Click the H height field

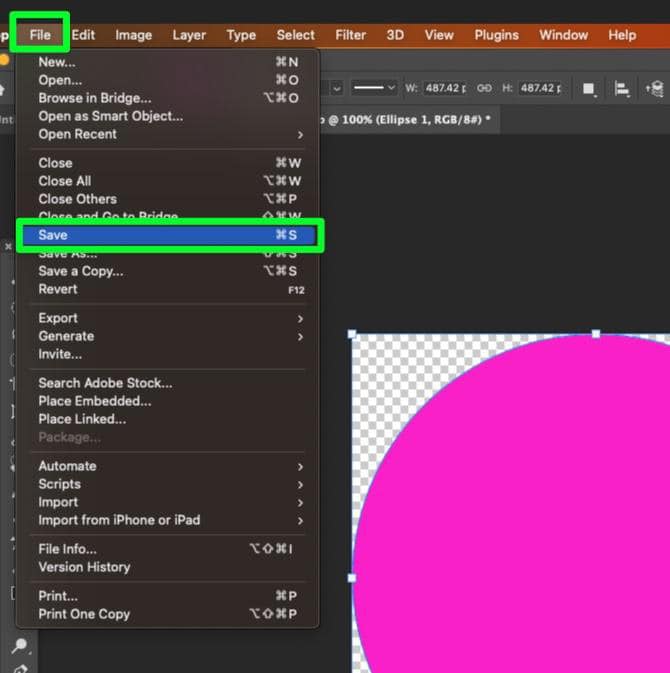click(x=540, y=88)
